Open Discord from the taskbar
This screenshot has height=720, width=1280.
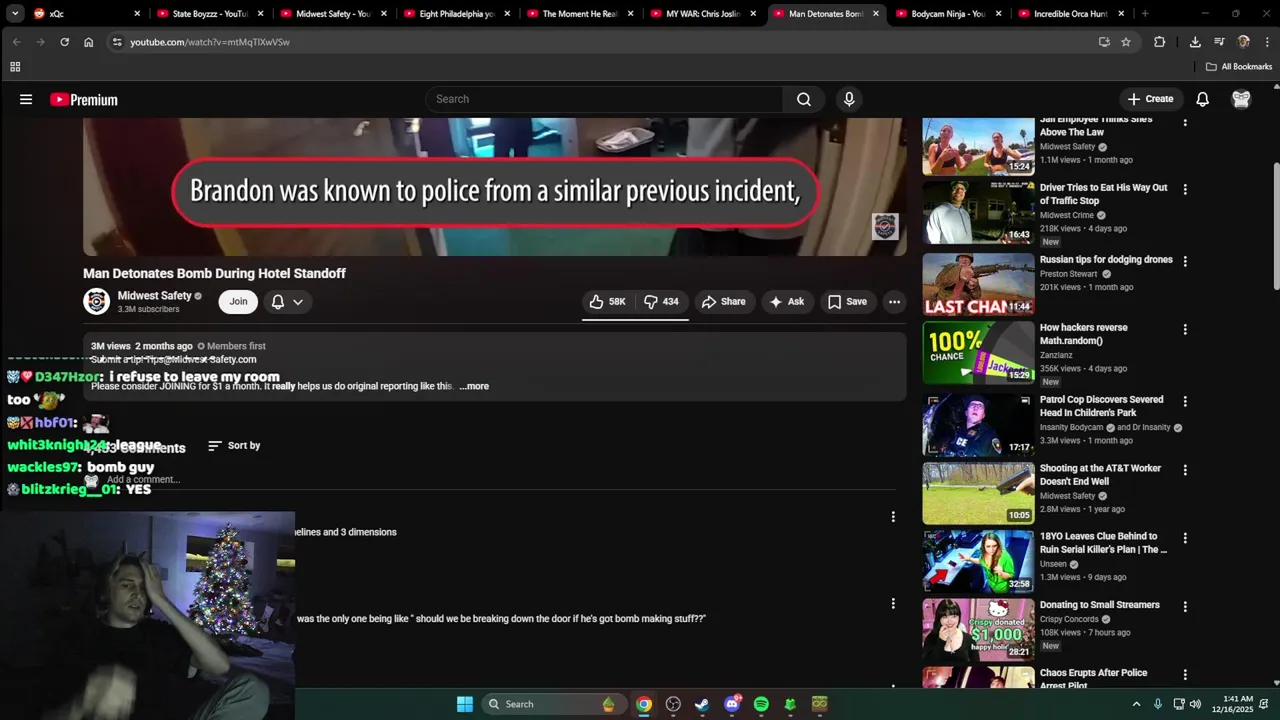click(x=732, y=704)
